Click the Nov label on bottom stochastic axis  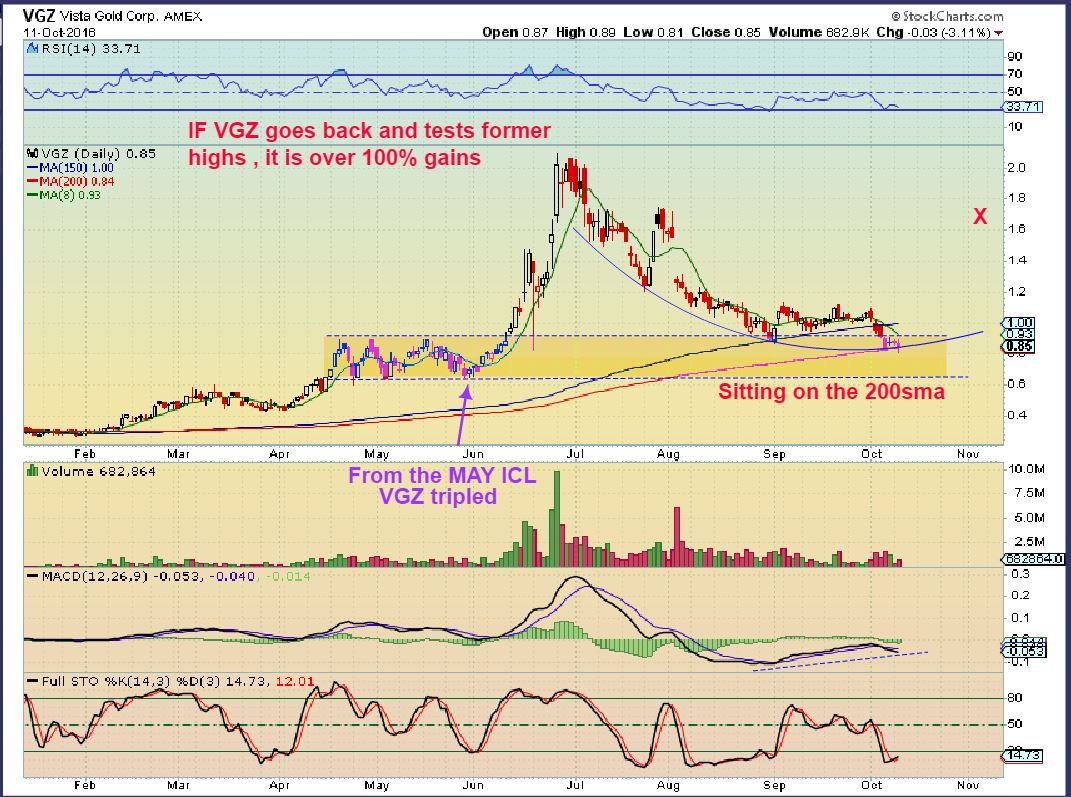(969, 785)
